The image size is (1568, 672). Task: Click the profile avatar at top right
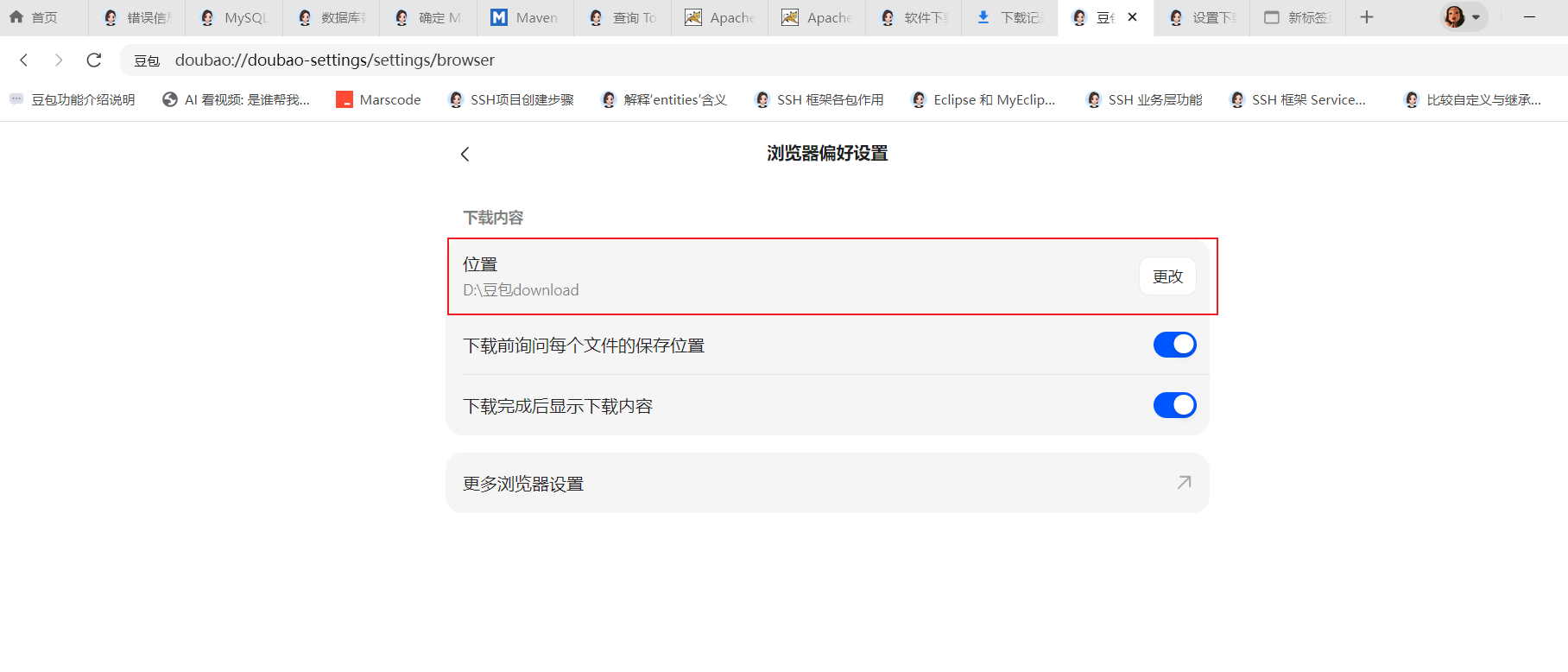1454,16
